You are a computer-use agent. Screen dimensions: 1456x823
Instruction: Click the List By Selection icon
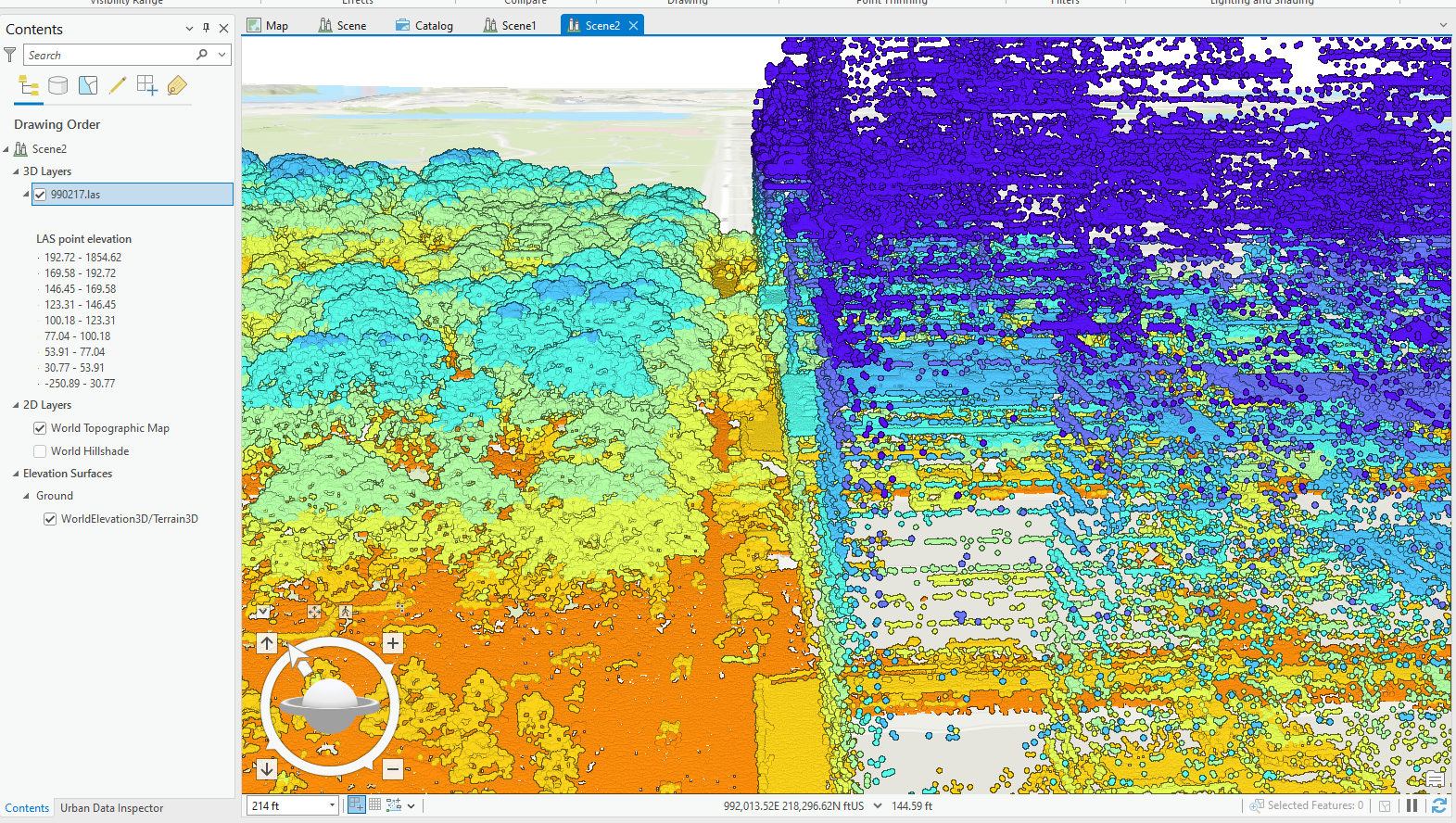[x=88, y=86]
